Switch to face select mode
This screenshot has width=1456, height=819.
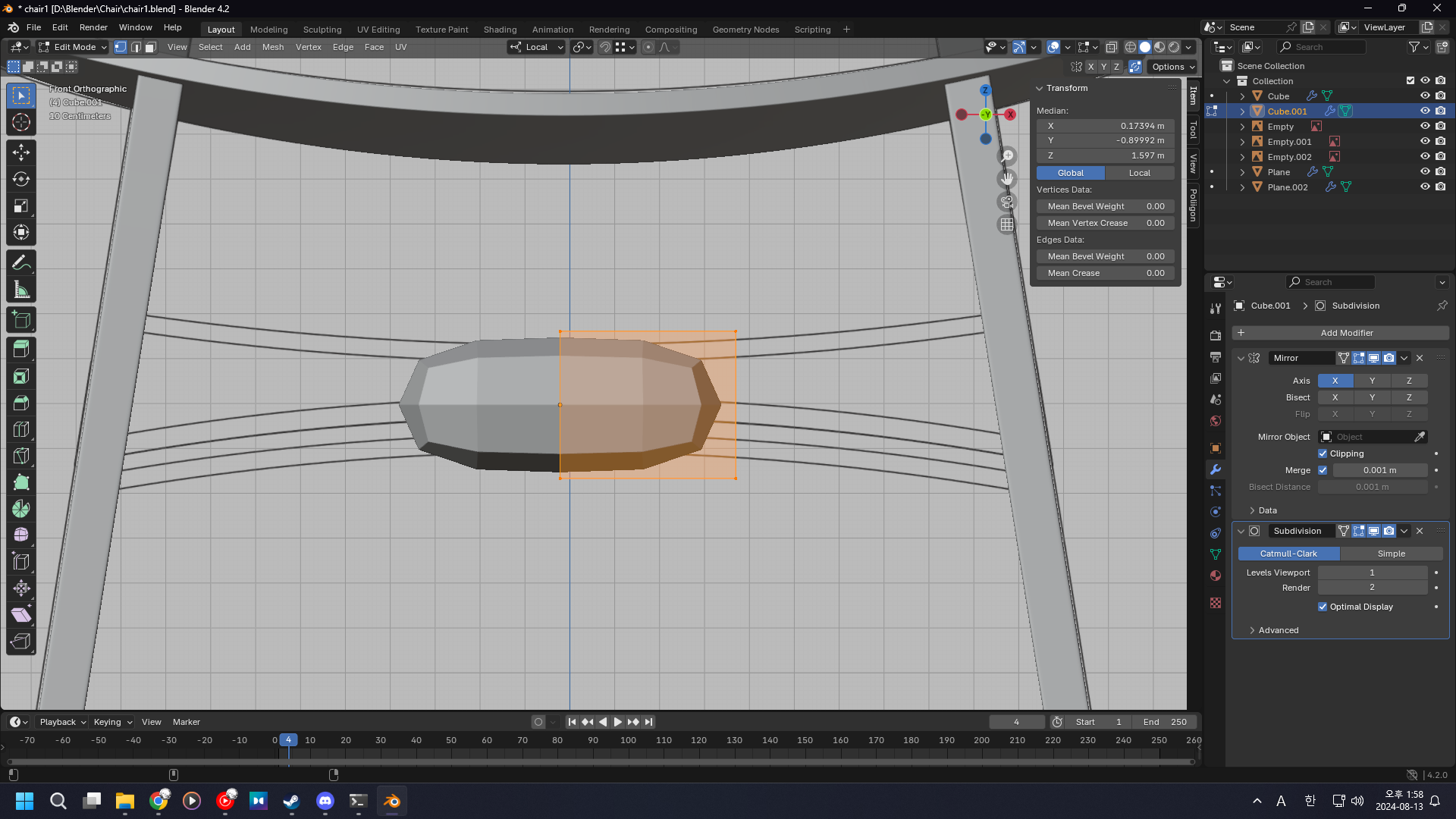pos(151,47)
